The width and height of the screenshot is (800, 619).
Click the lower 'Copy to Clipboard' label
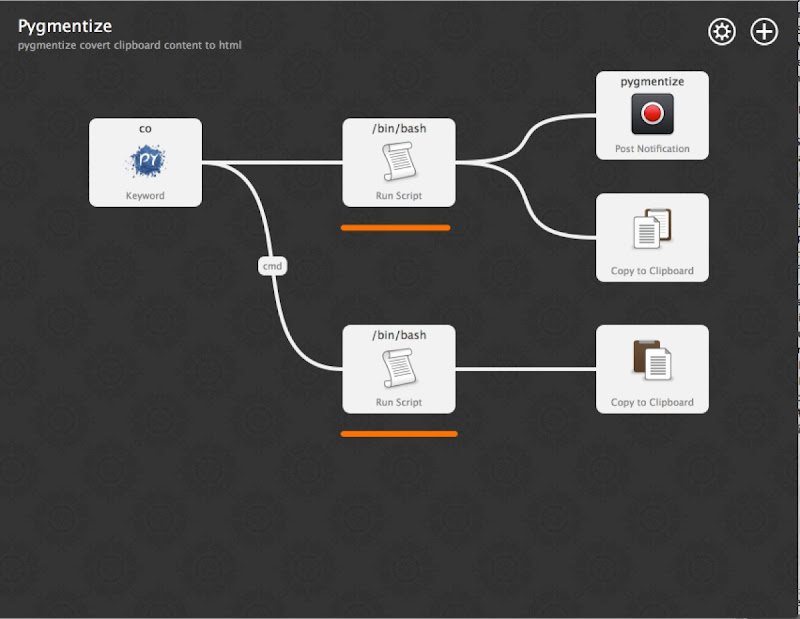click(652, 402)
